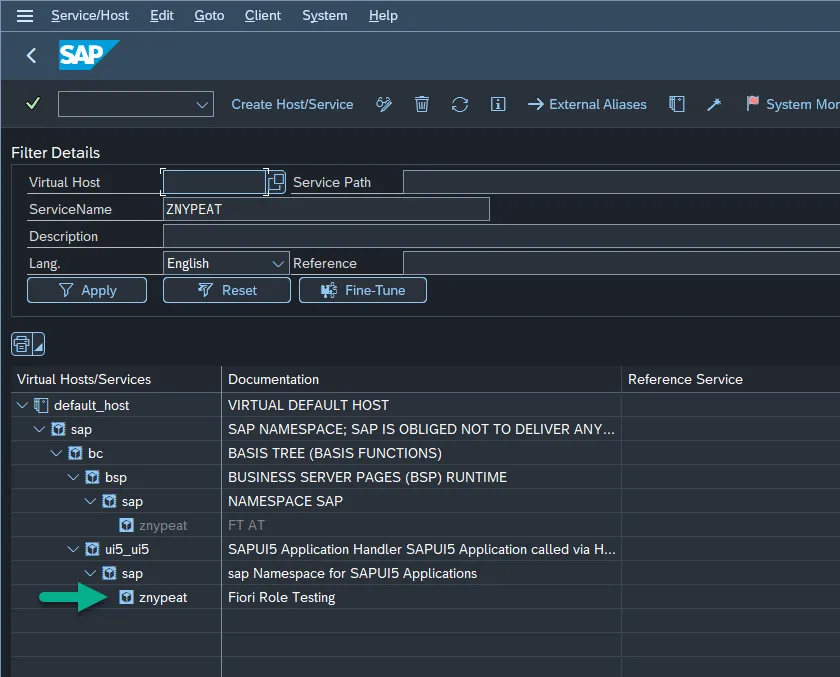The height and width of the screenshot is (677, 840).
Task: Apply the filter
Action: click(x=87, y=290)
